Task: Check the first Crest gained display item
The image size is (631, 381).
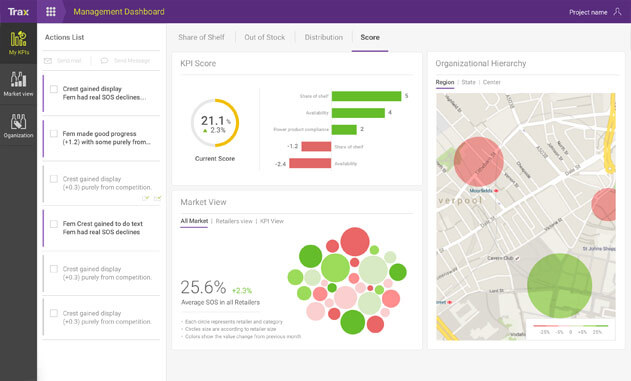Action: (x=54, y=89)
